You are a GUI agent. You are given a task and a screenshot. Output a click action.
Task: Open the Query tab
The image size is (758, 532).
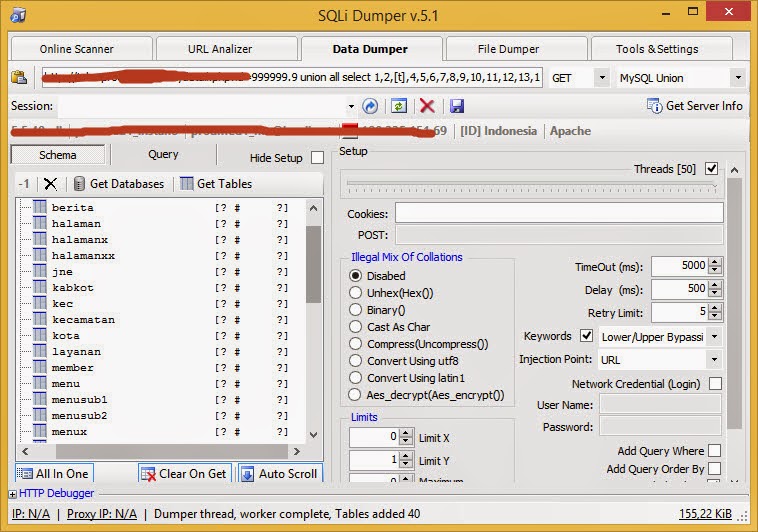[x=163, y=154]
